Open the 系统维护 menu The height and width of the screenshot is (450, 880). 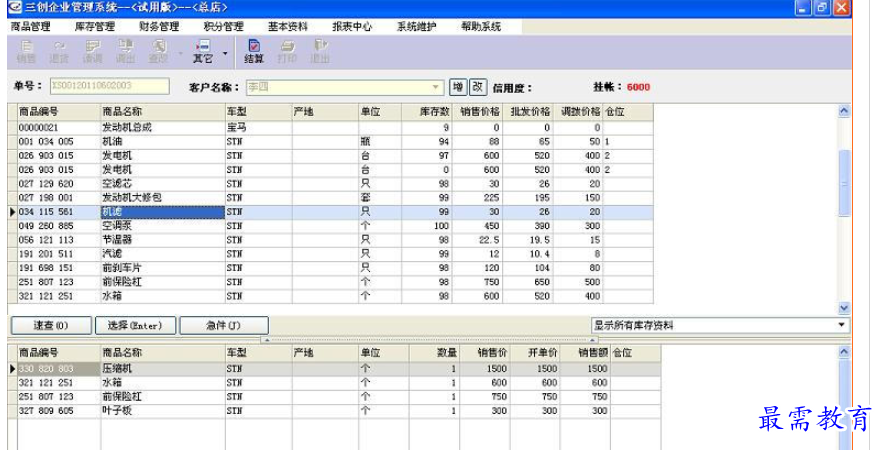pos(417,26)
